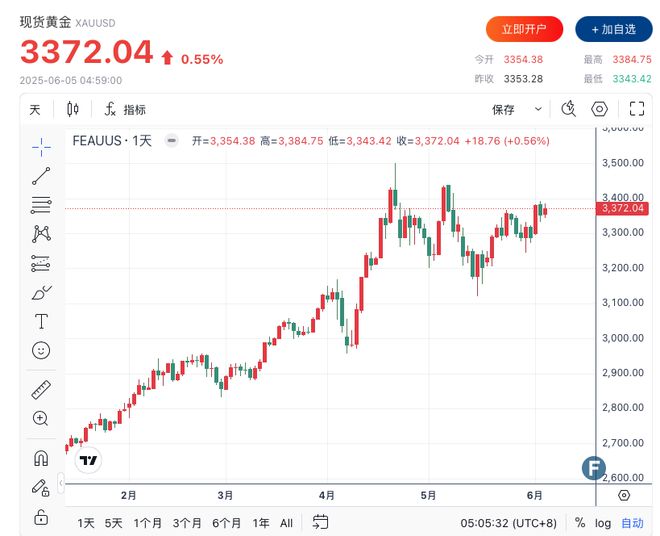Screen dimensions: 660x536
Task: Select the ruler measure tool
Action: point(41,390)
